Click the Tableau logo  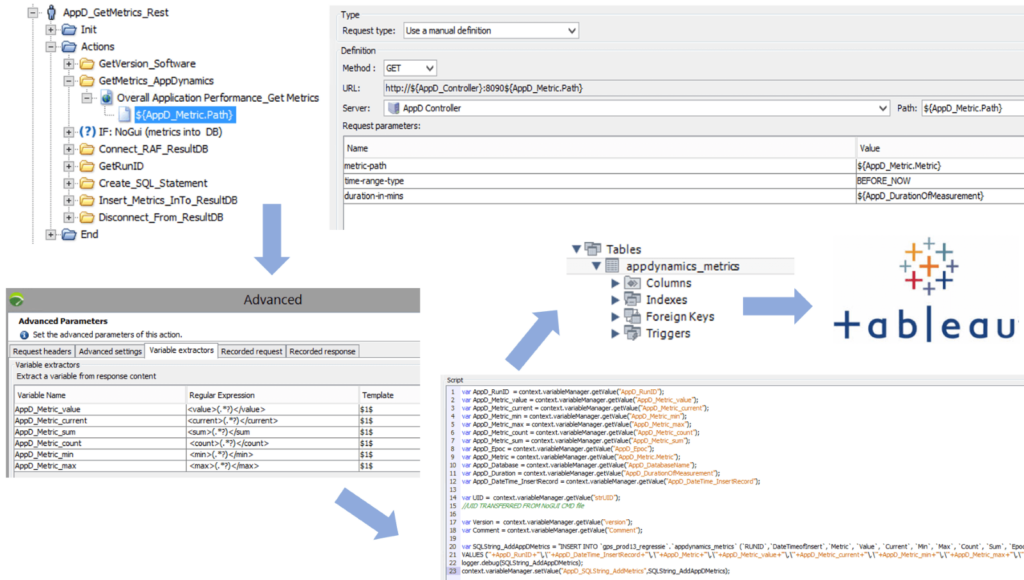[x=926, y=290]
